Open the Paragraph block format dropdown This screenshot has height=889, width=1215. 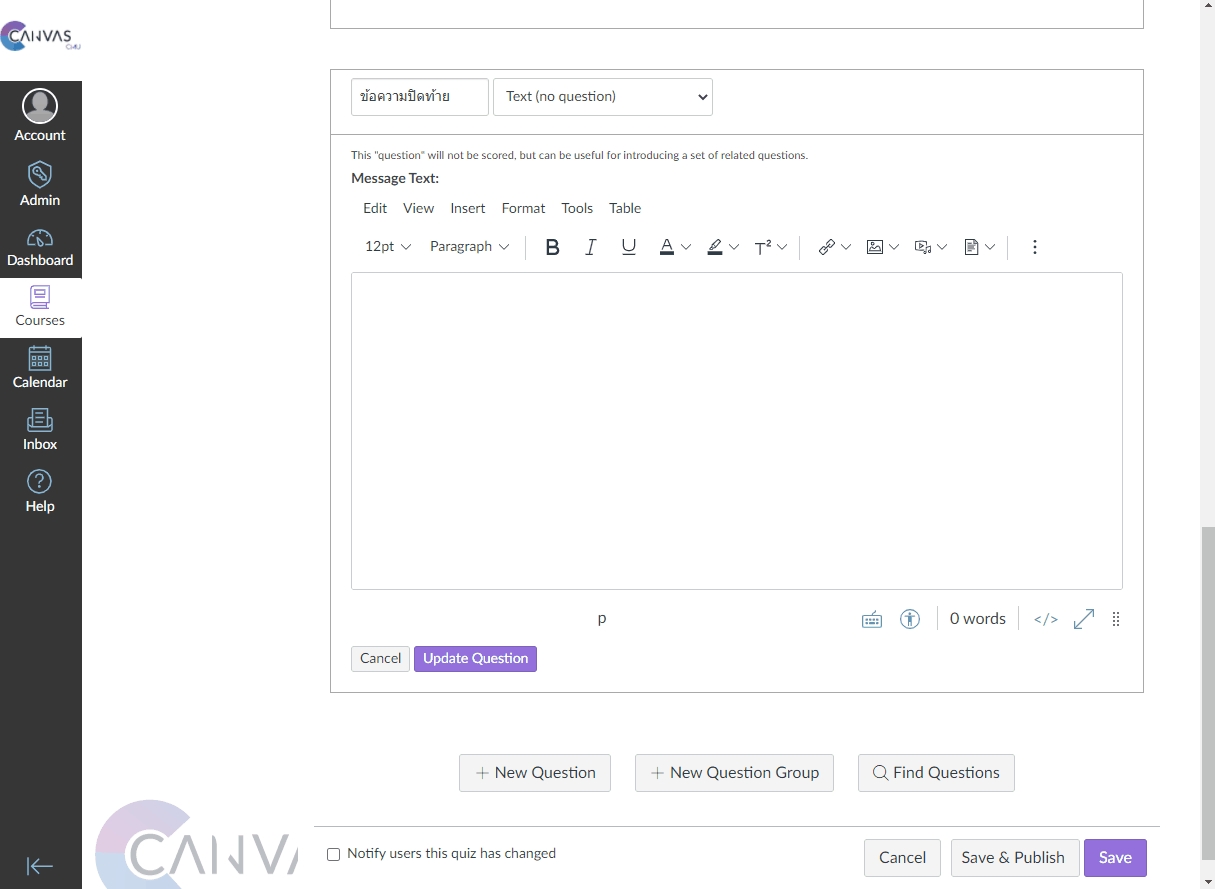pos(469,247)
